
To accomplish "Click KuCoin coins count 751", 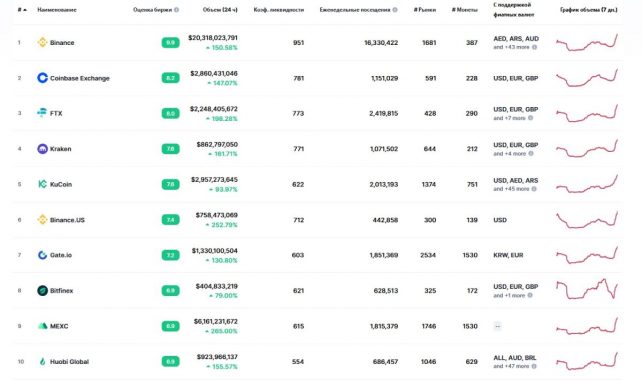I will tap(472, 184).
